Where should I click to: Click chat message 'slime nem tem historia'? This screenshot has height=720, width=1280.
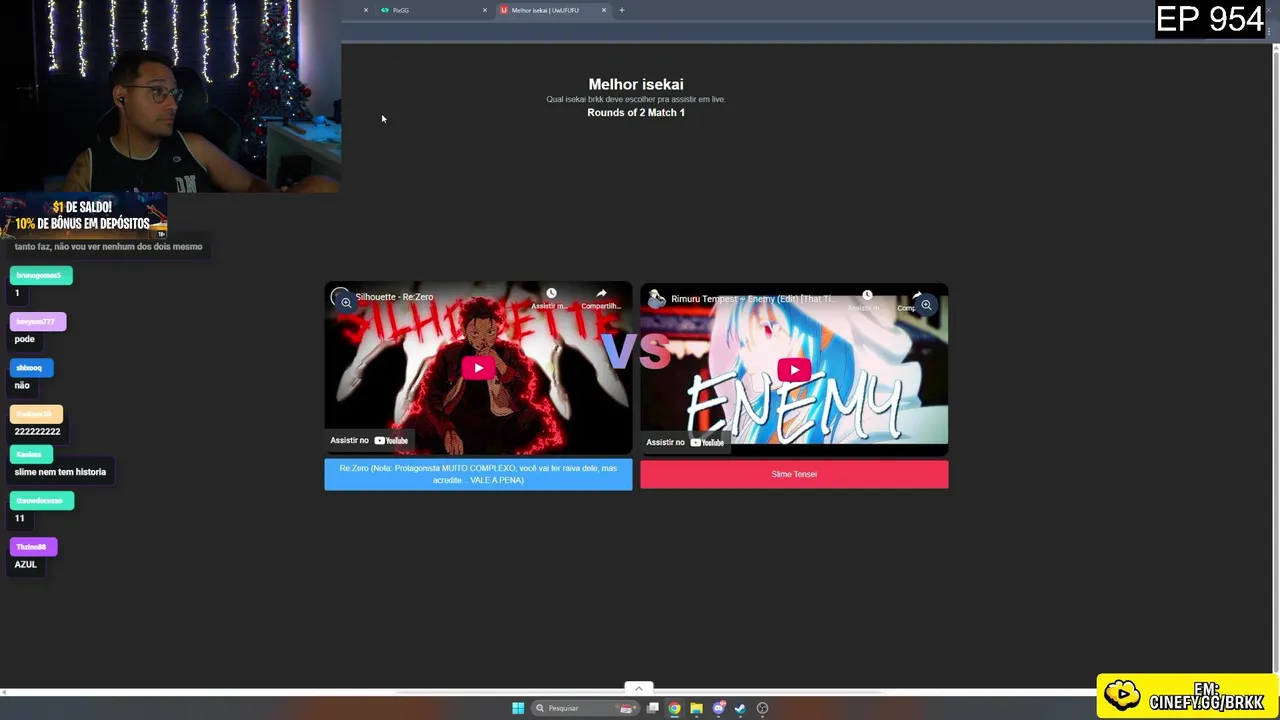click(x=60, y=472)
